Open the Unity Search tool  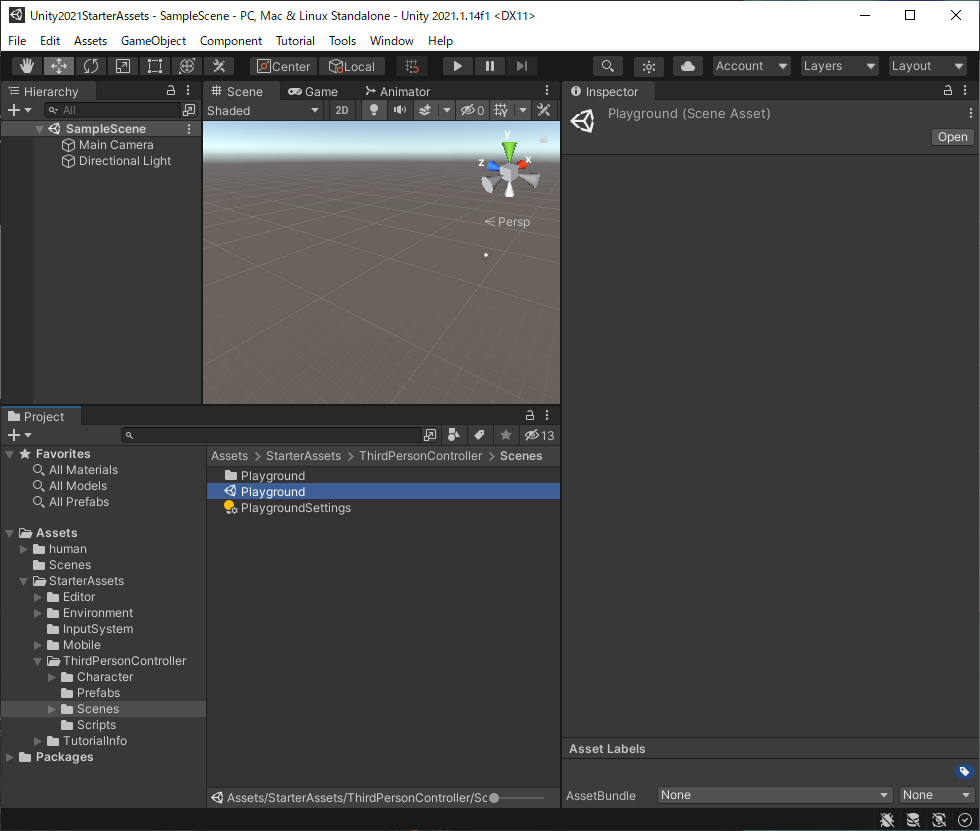[607, 66]
